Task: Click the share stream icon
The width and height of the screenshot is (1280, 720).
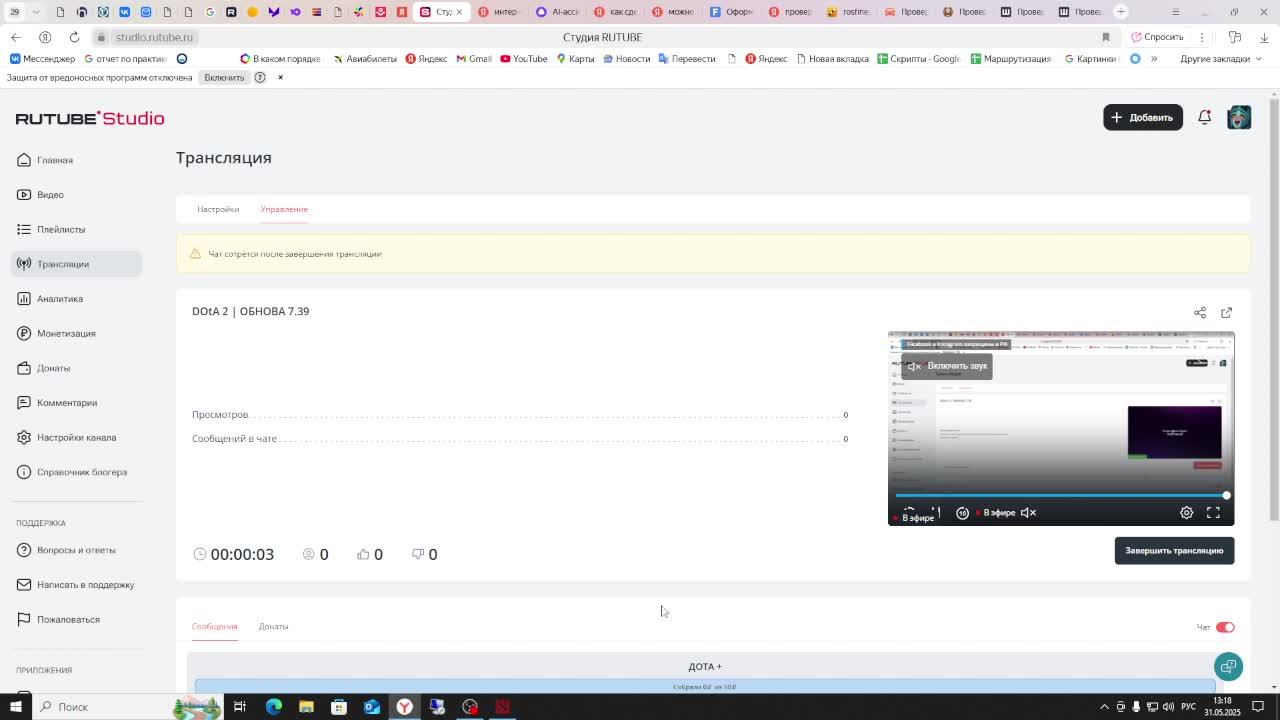Action: click(1200, 312)
